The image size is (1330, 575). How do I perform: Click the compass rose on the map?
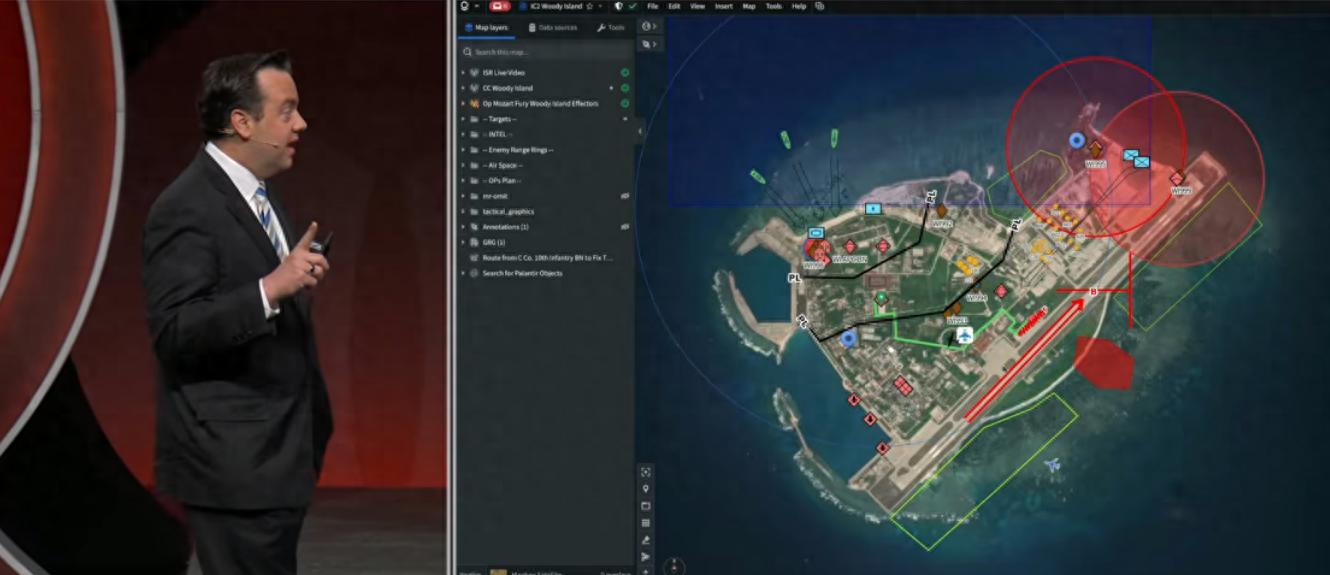[x=674, y=565]
